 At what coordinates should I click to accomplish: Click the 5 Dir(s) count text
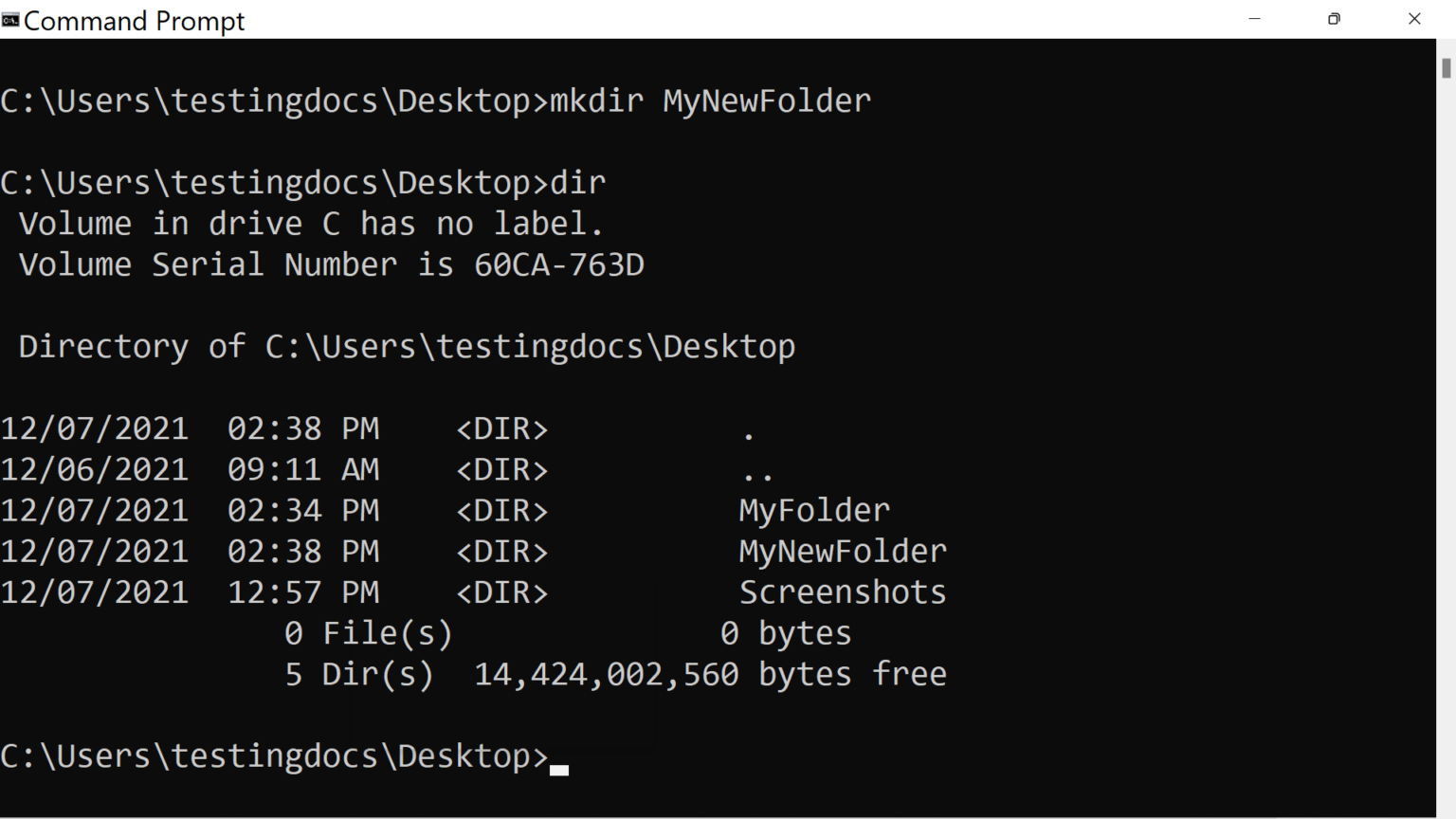[359, 674]
